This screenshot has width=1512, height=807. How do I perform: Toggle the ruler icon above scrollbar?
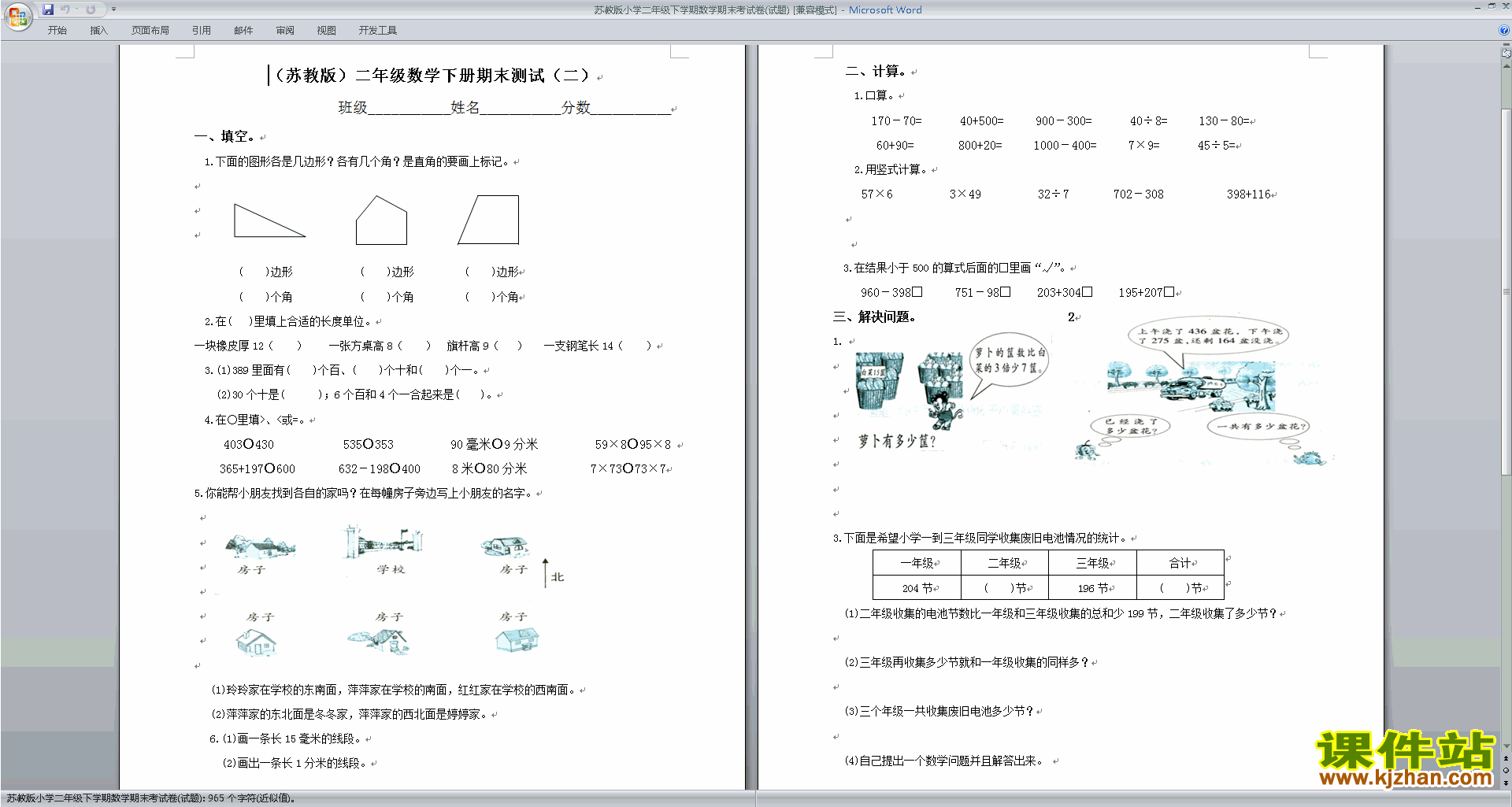(x=1506, y=54)
